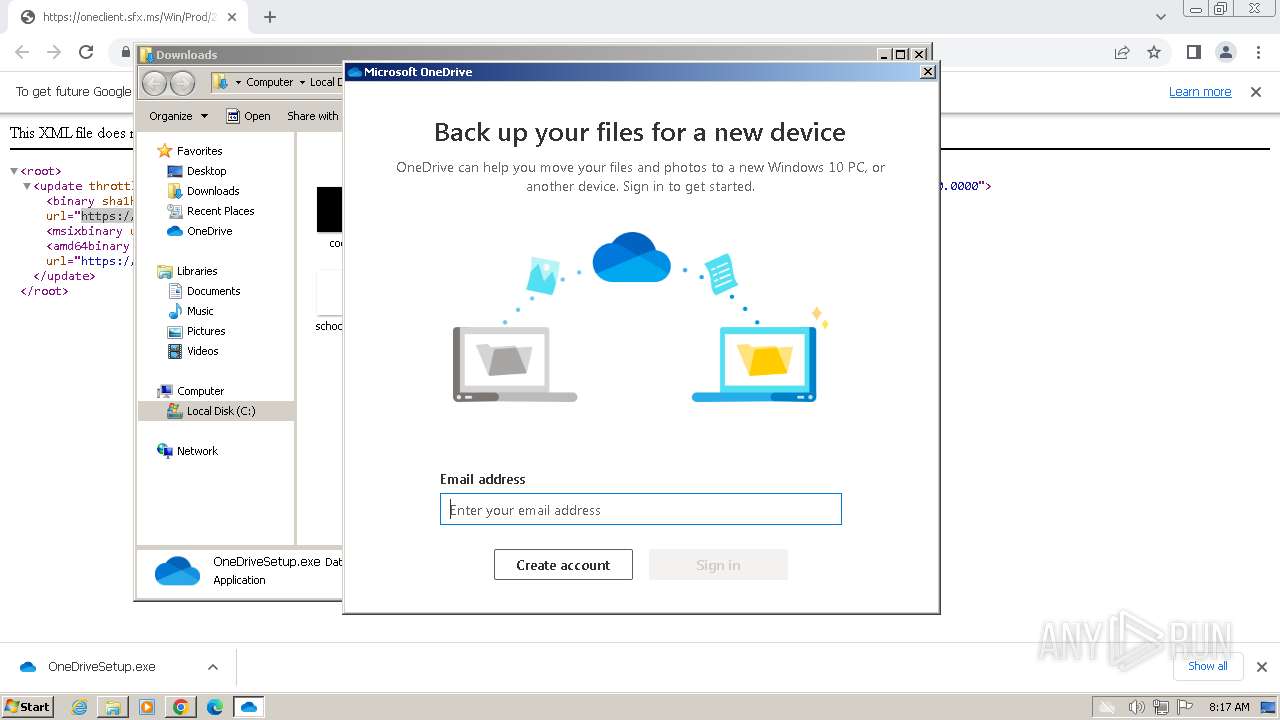Select Favorites in navigation pane
This screenshot has height=720, width=1280.
click(x=199, y=151)
